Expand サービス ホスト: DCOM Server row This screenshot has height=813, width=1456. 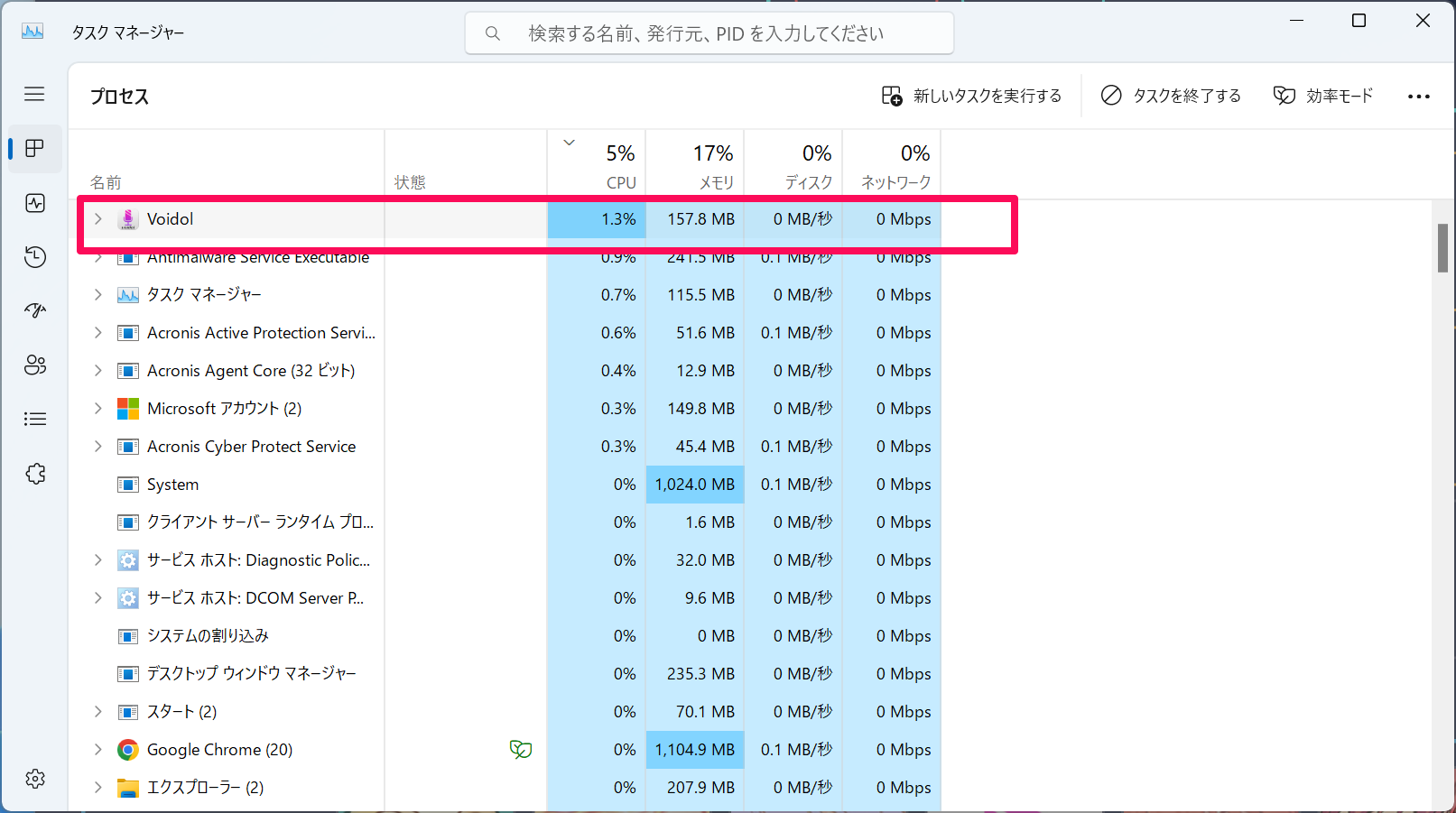point(98,598)
